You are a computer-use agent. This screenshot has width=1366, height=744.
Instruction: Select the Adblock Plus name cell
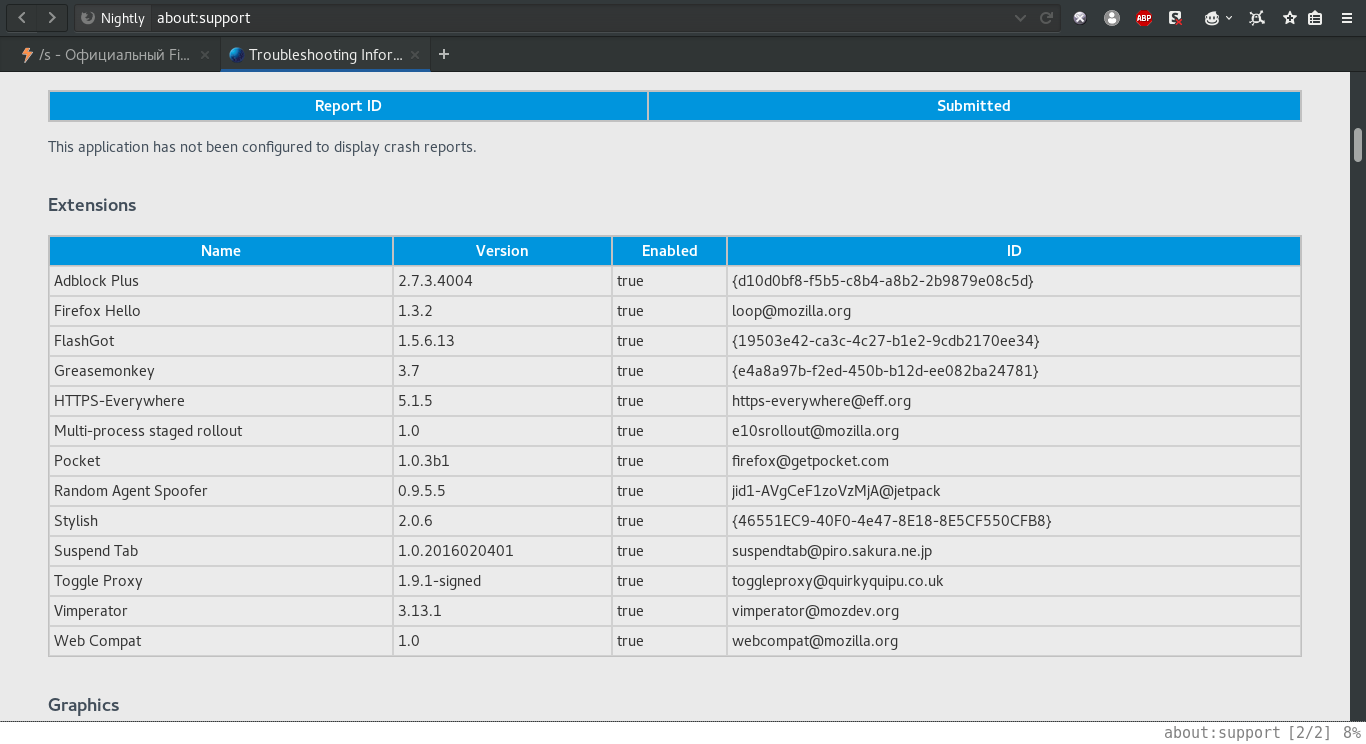tap(221, 281)
